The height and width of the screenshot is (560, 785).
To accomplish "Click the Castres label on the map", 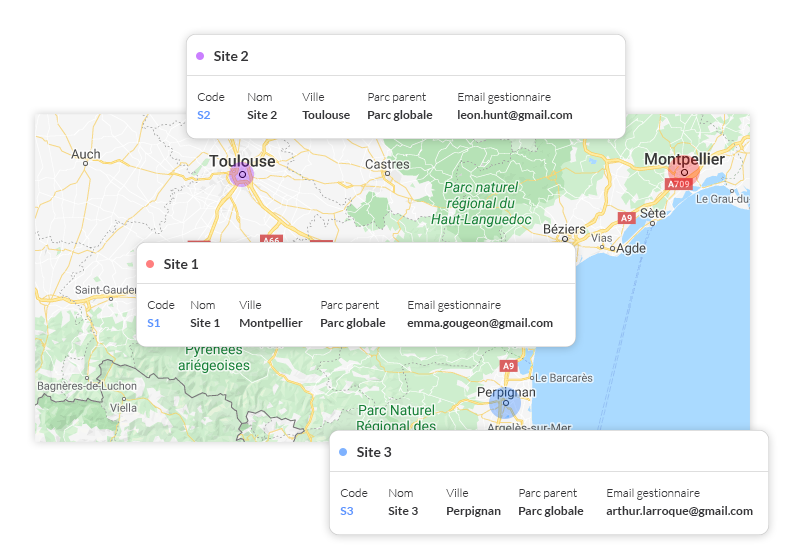I will [x=387, y=164].
